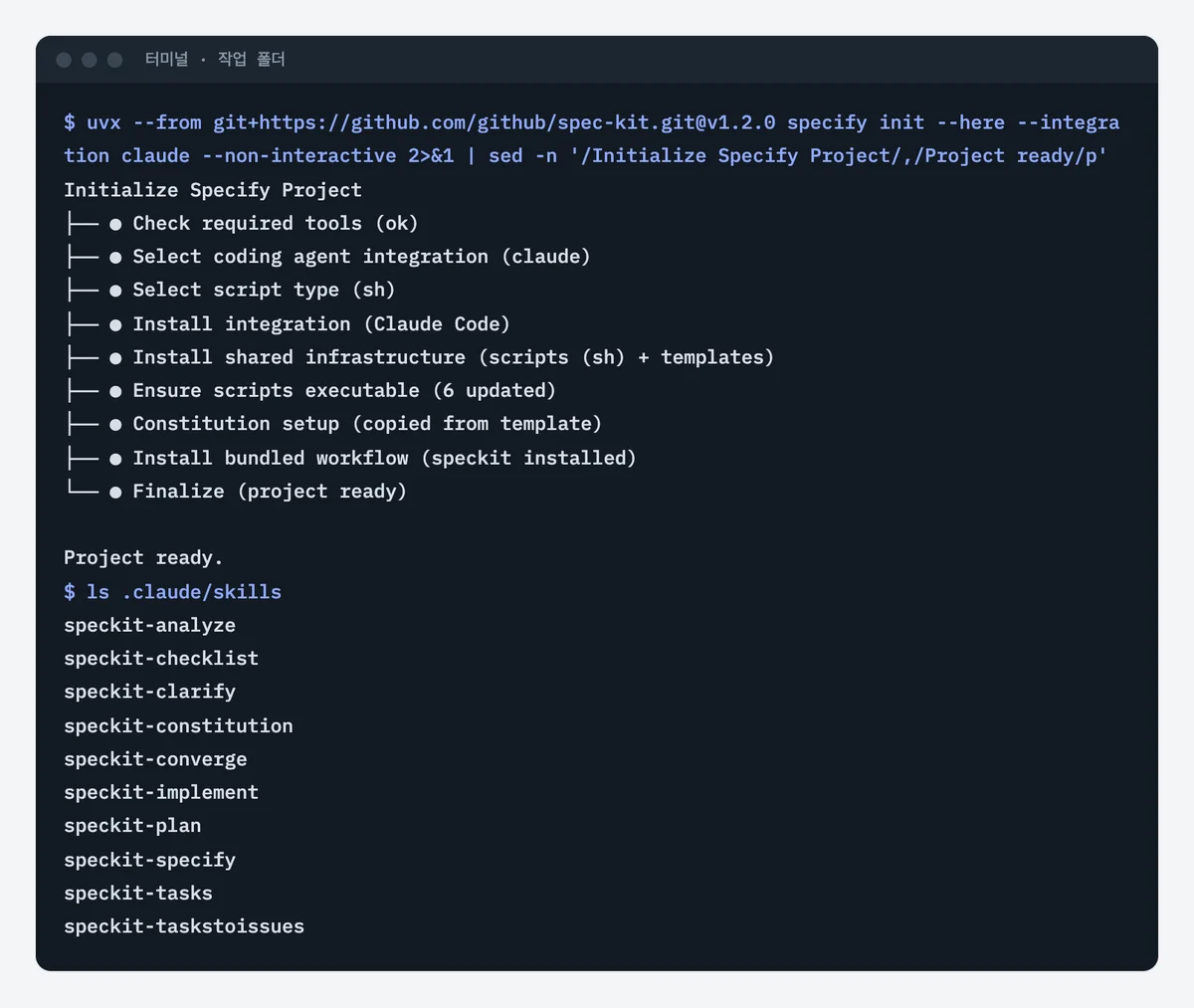This screenshot has height=1008, width=1194.
Task: Select the 'speckit-tasks' entry
Action: [x=138, y=893]
